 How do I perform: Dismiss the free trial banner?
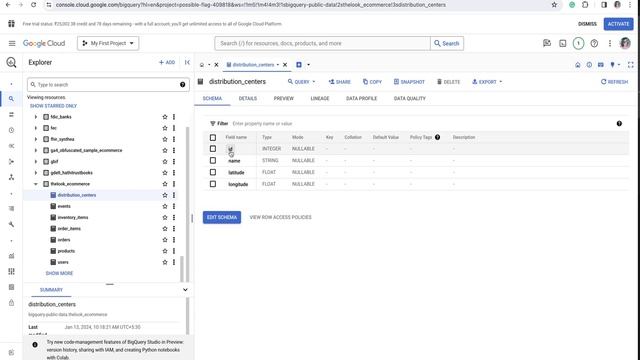[587, 24]
